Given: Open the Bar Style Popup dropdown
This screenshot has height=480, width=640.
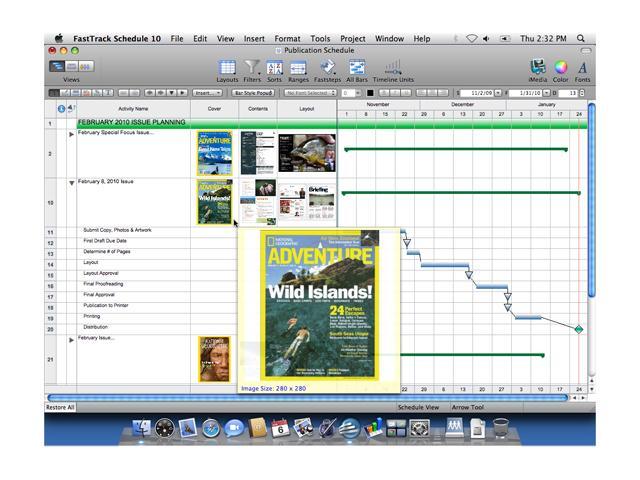Looking at the screenshot, I should click(x=252, y=93).
